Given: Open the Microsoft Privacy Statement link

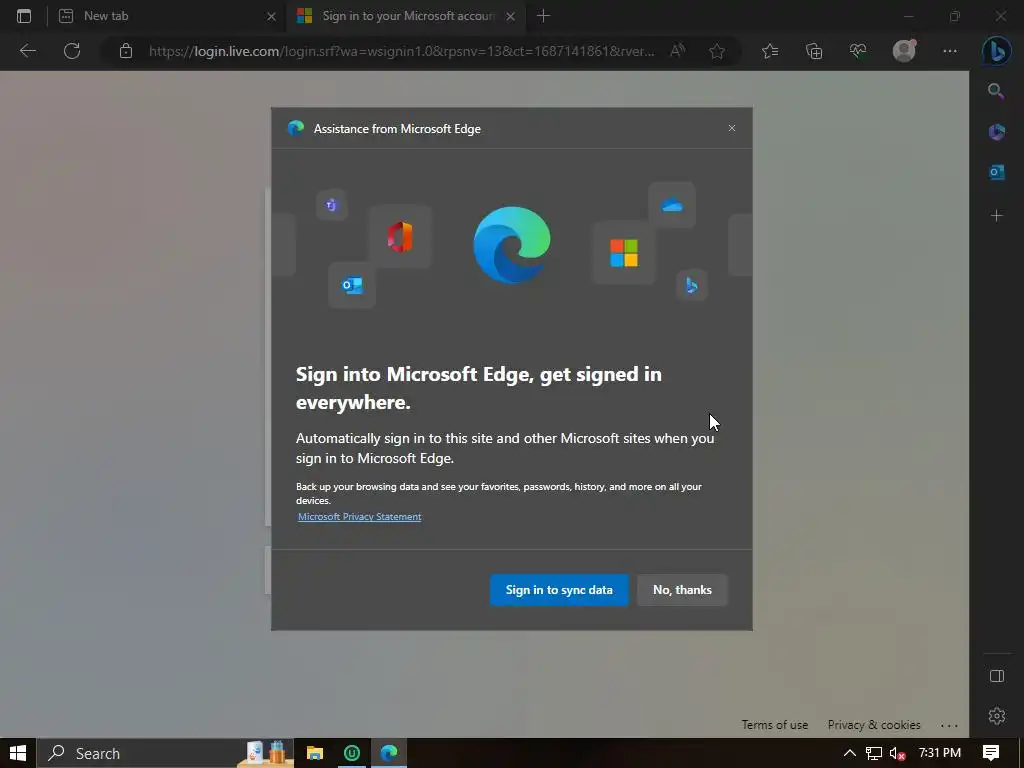Looking at the screenshot, I should click(360, 517).
